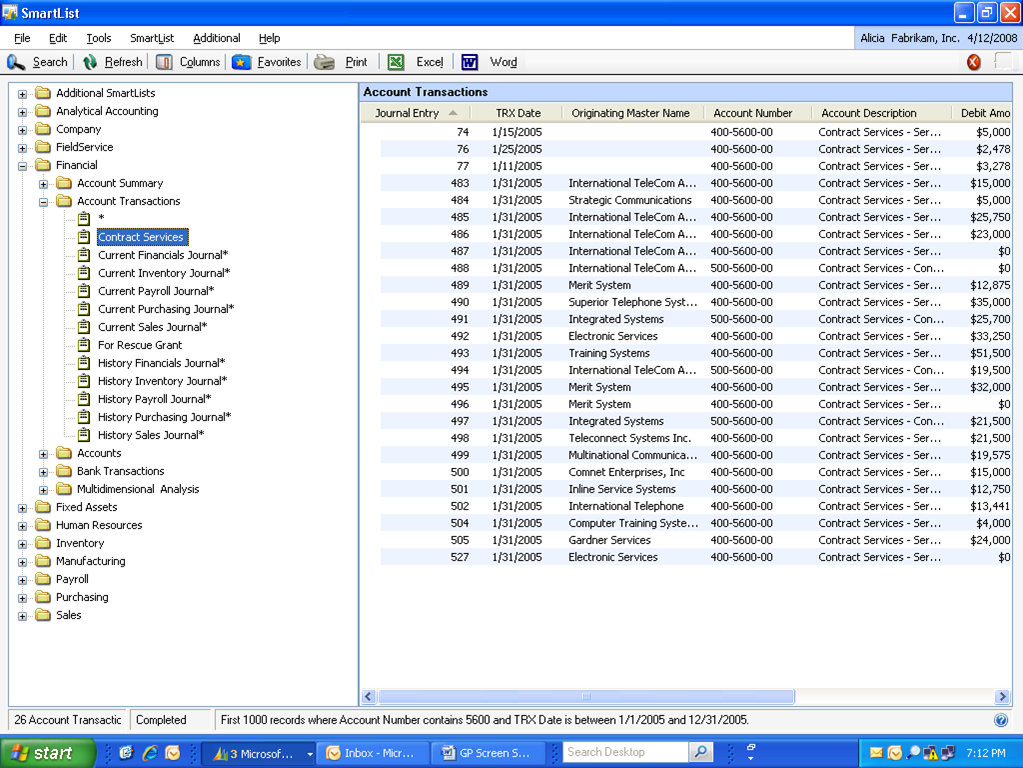
Task: Click the horizontal scroll right arrow
Action: 1002,696
